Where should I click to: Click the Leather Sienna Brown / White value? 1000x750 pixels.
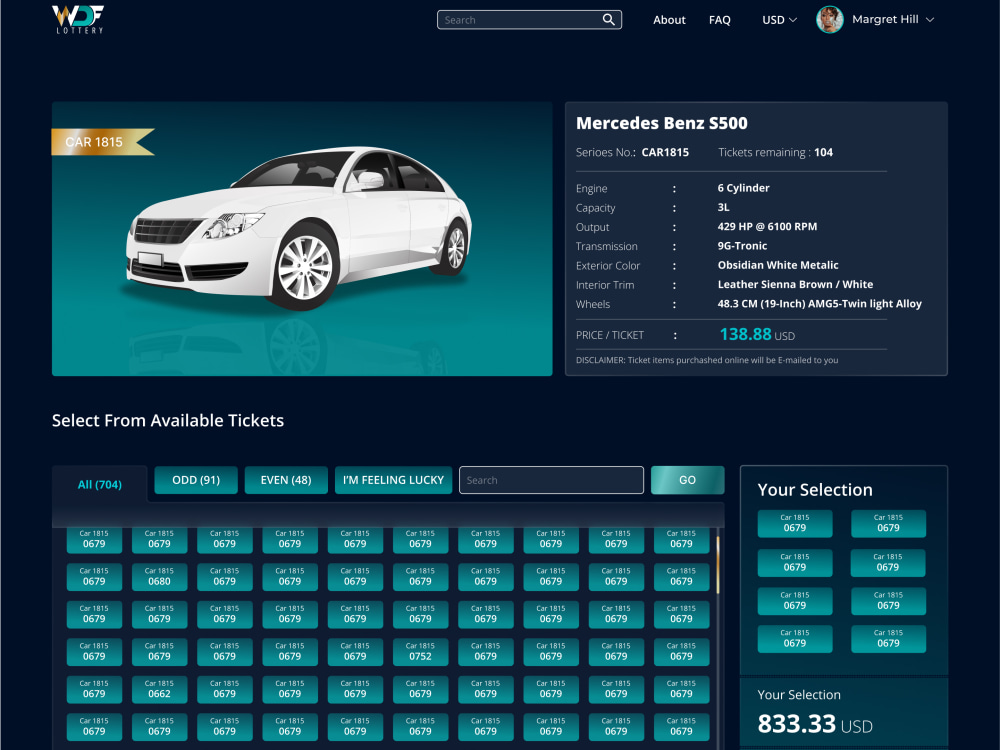pos(795,284)
